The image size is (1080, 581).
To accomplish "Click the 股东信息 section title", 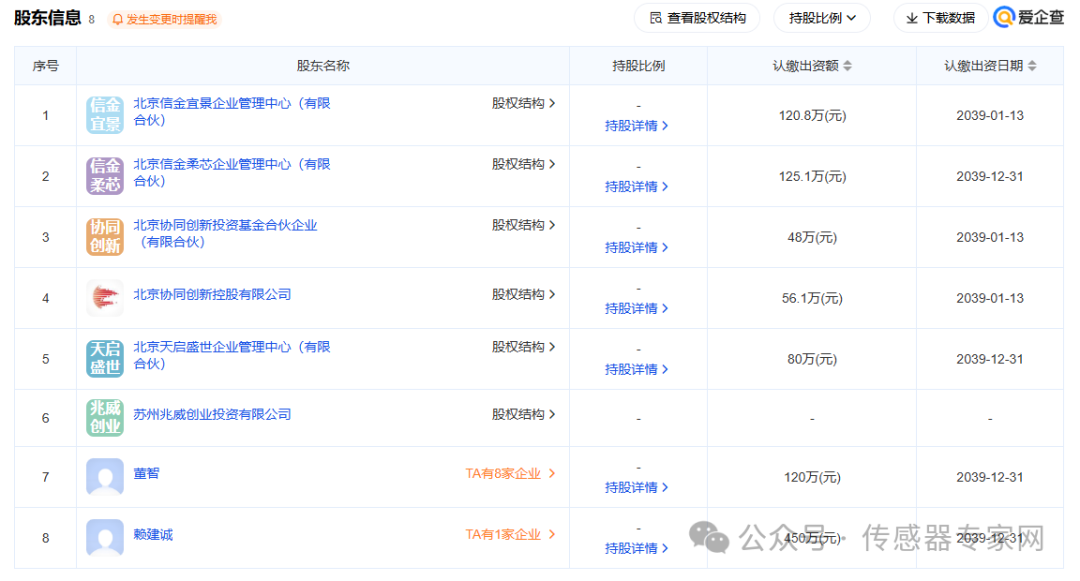I will pyautogui.click(x=48, y=18).
